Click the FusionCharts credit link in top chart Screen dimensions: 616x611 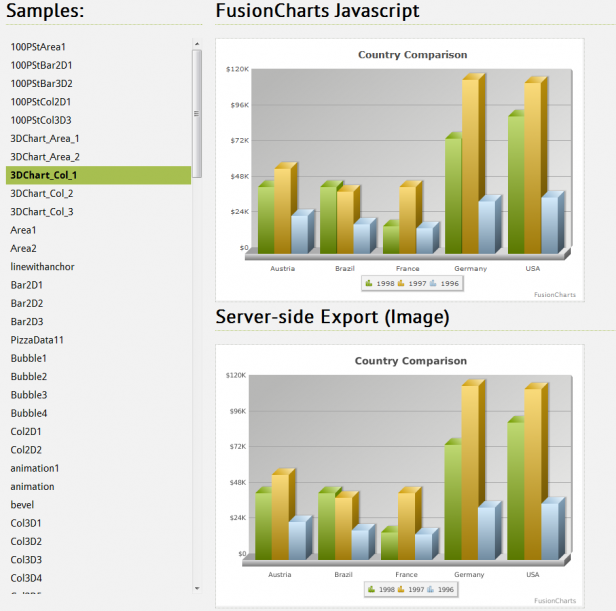pos(554,295)
